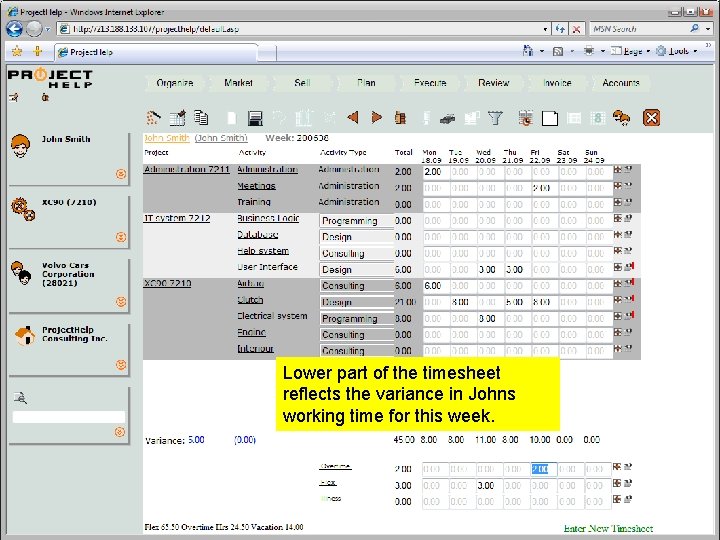Click the orange X close toolbar icon
The width and height of the screenshot is (720, 540).
point(651,118)
